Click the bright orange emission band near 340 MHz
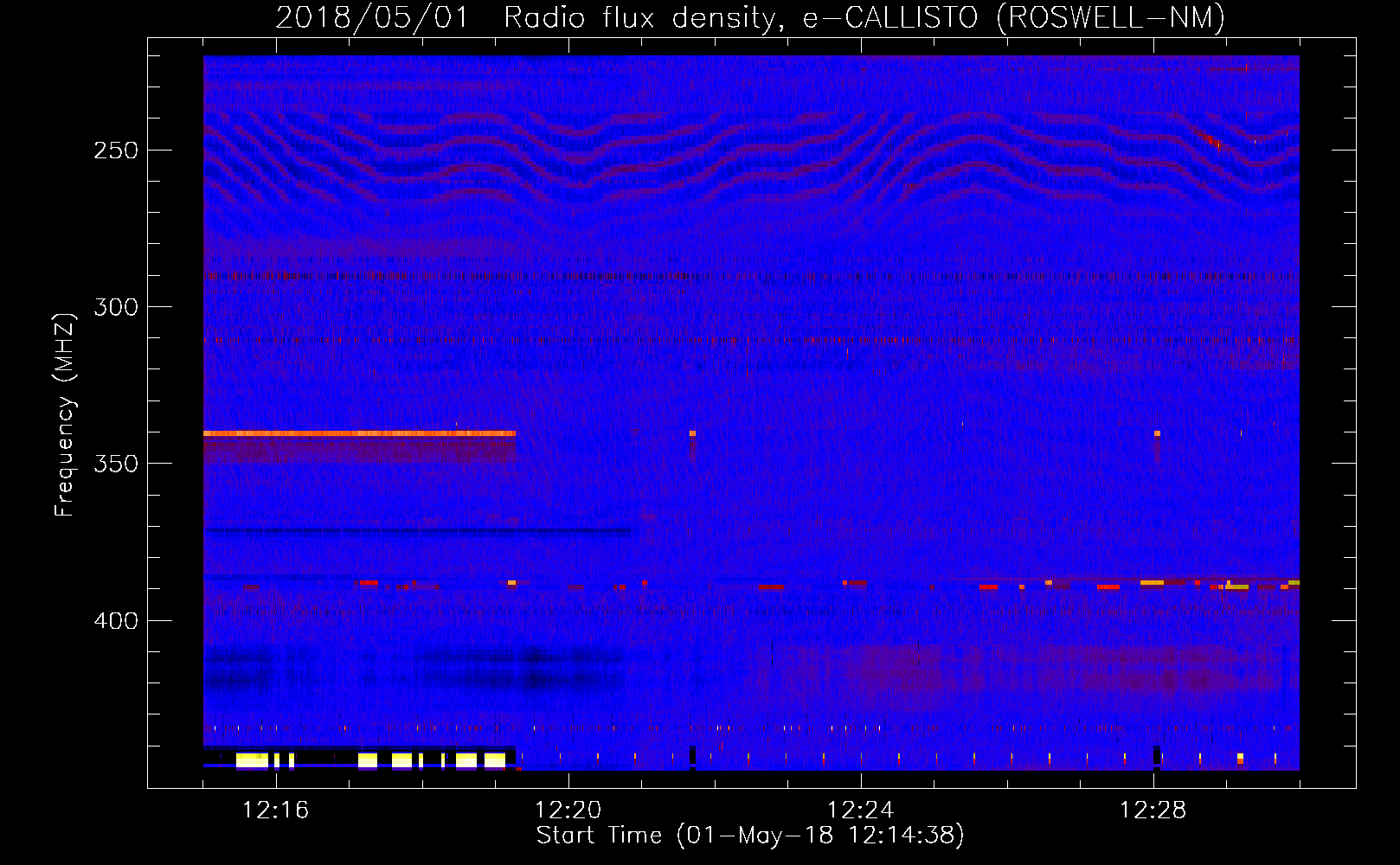The height and width of the screenshot is (865, 1400). pyautogui.click(x=359, y=433)
